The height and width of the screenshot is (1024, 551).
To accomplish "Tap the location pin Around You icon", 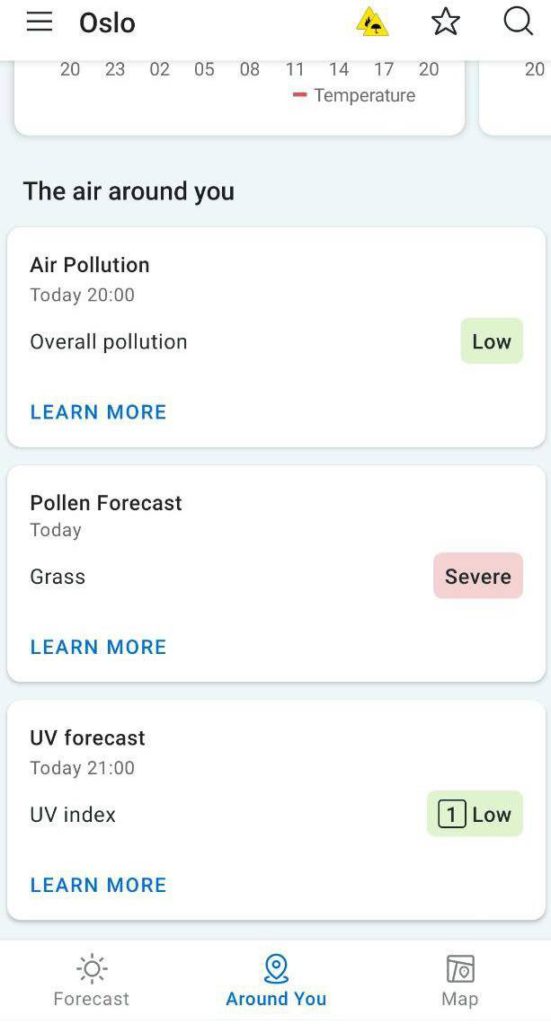I will [x=276, y=968].
